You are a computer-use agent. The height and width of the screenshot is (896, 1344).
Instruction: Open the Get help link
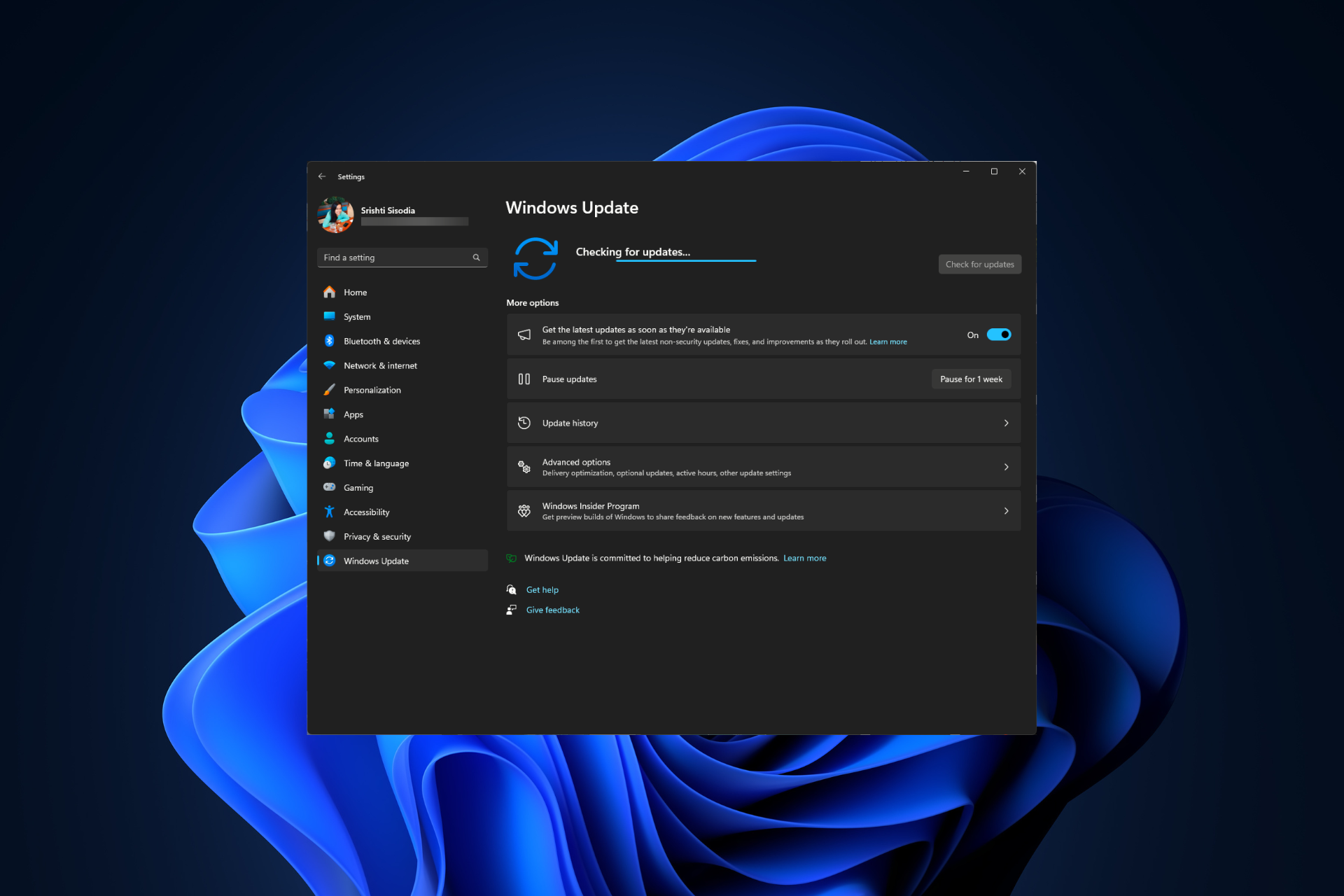click(542, 589)
